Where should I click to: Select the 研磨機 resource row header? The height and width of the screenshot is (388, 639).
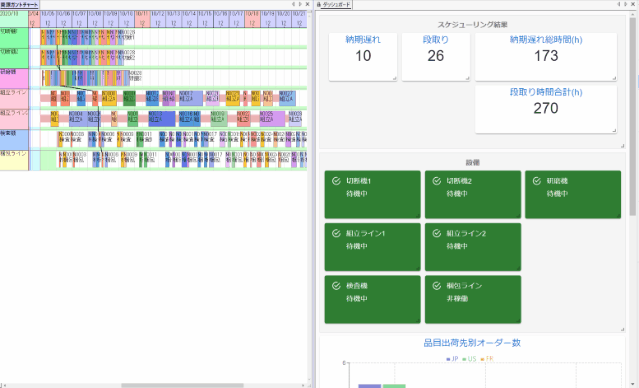tap(14, 79)
